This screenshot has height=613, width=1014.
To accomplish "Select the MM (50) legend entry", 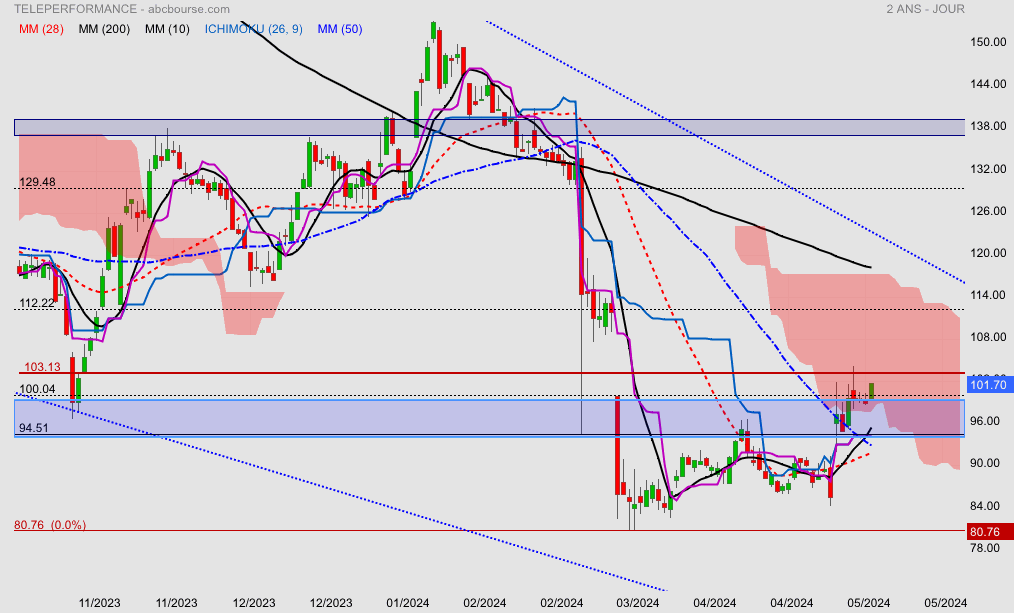I will [340, 29].
